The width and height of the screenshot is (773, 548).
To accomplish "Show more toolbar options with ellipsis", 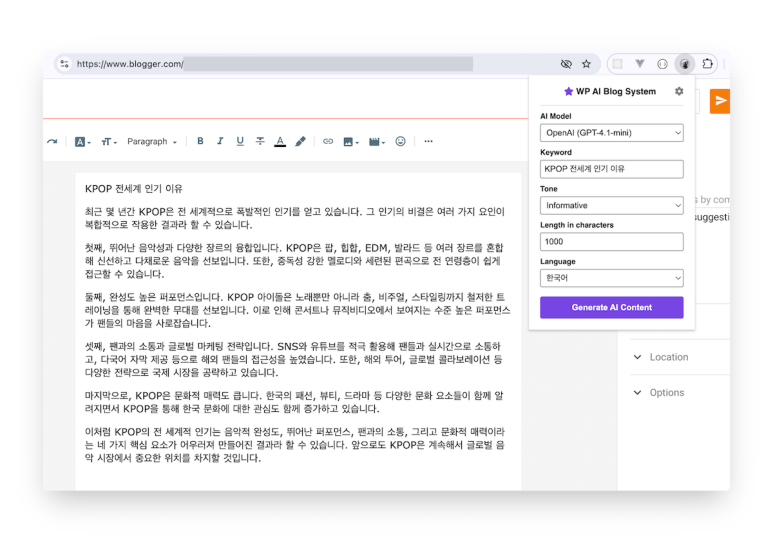I will pyautogui.click(x=428, y=141).
